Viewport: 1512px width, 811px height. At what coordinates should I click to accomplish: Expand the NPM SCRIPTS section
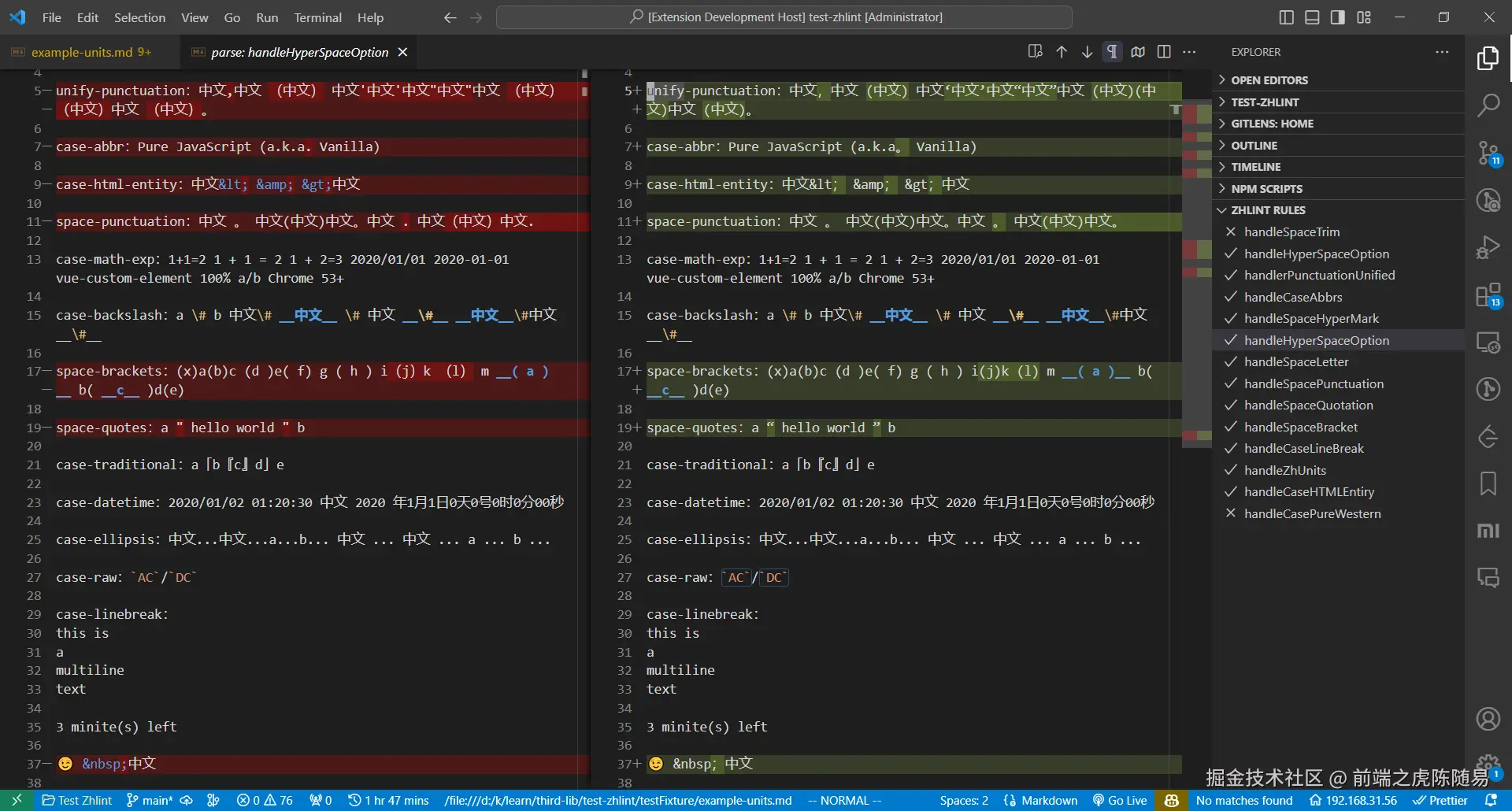pyautogui.click(x=1266, y=189)
